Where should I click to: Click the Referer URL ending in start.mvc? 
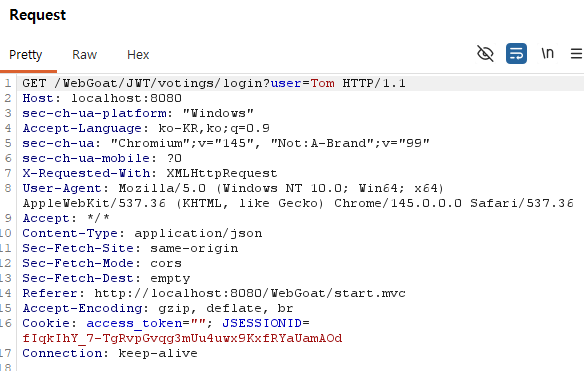[x=250, y=293]
